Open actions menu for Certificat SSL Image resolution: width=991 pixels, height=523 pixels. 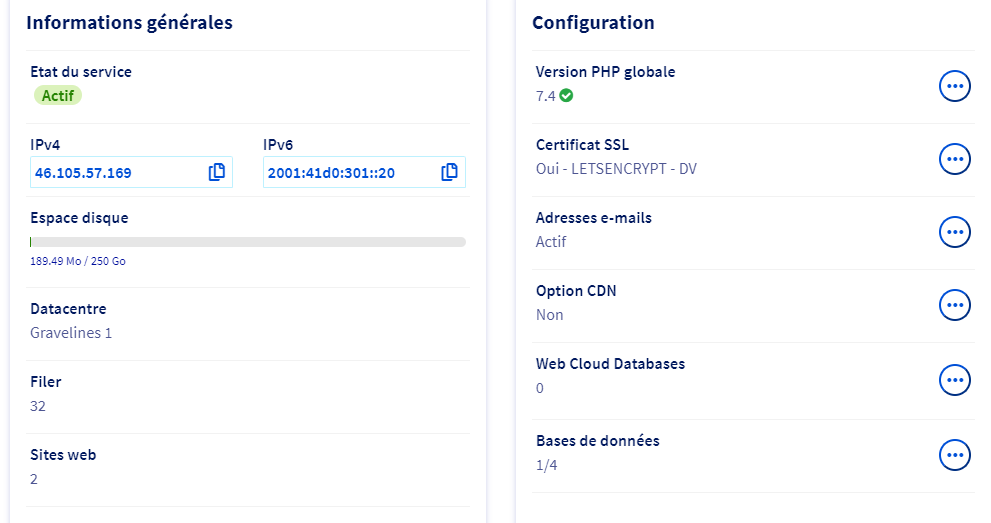click(x=955, y=159)
